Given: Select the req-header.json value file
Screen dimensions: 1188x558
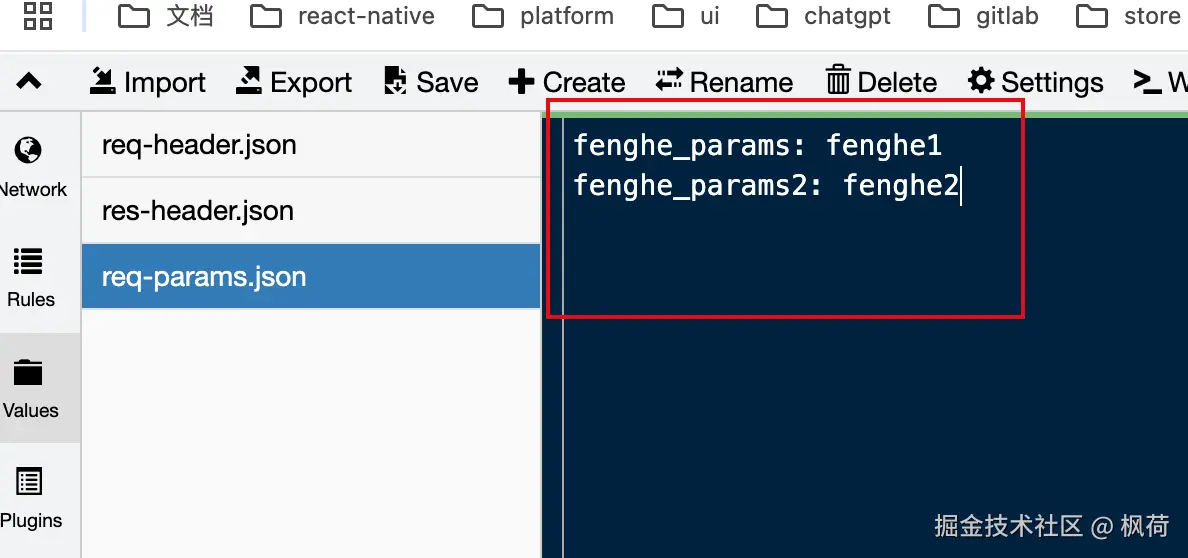Looking at the screenshot, I should [200, 145].
